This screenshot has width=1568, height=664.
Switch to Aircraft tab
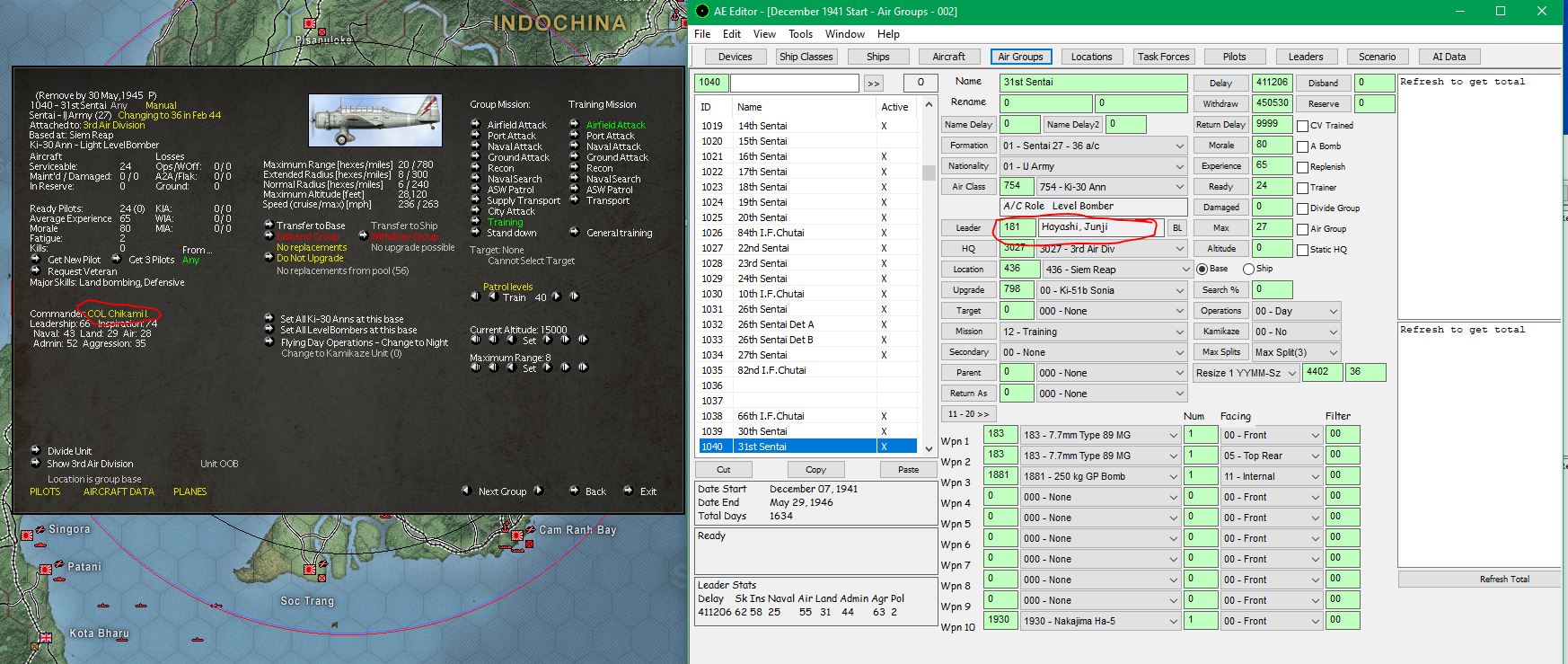[948, 57]
